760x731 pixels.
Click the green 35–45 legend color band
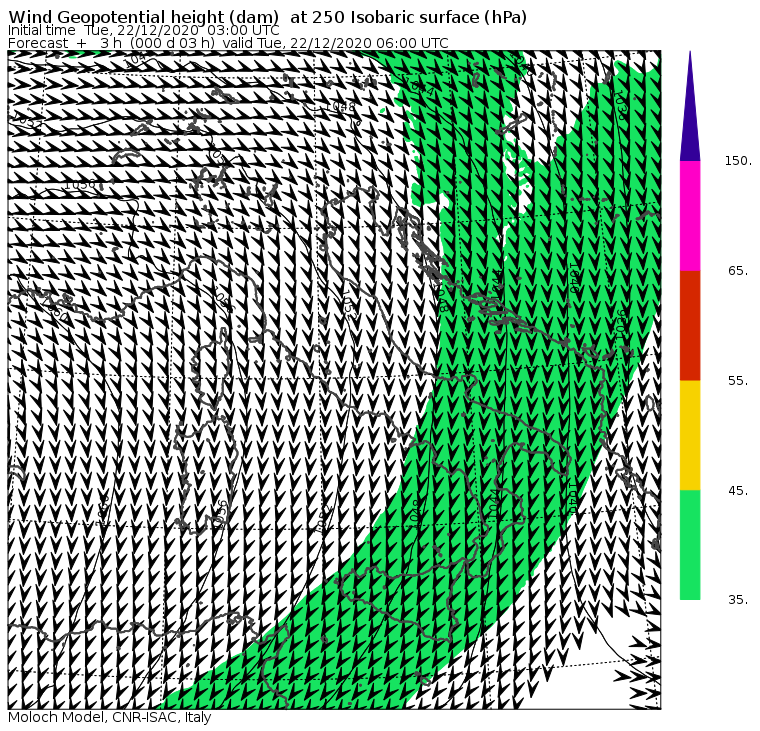tap(690, 545)
